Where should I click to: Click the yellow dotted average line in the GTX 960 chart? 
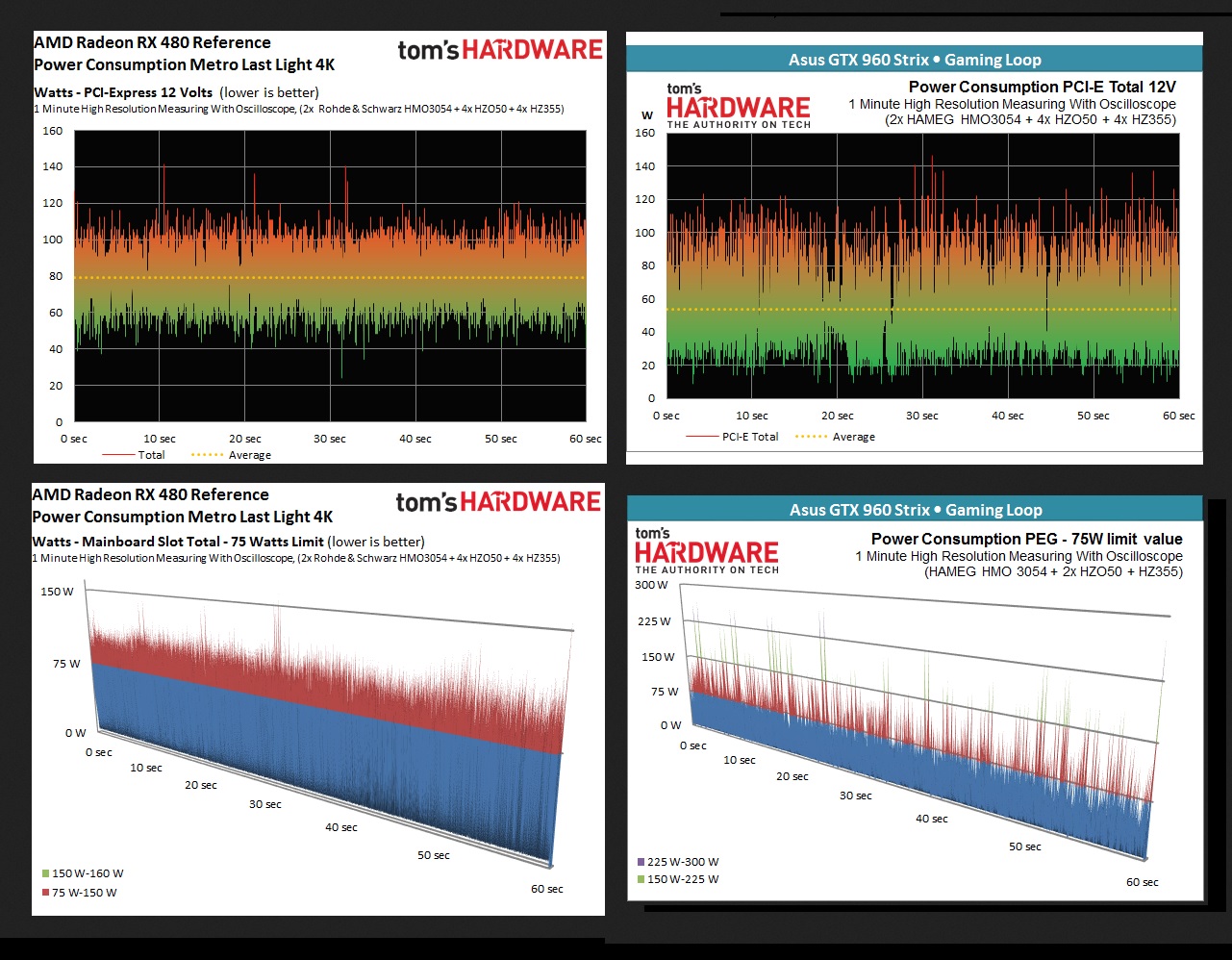[922, 310]
